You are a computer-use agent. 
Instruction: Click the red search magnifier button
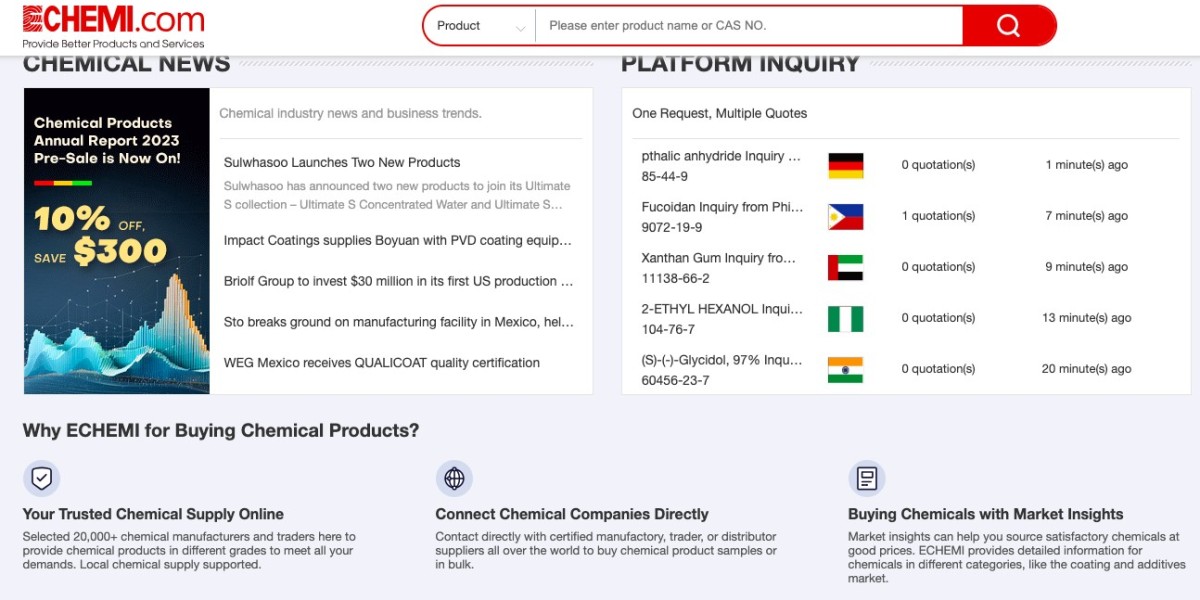click(x=1008, y=26)
